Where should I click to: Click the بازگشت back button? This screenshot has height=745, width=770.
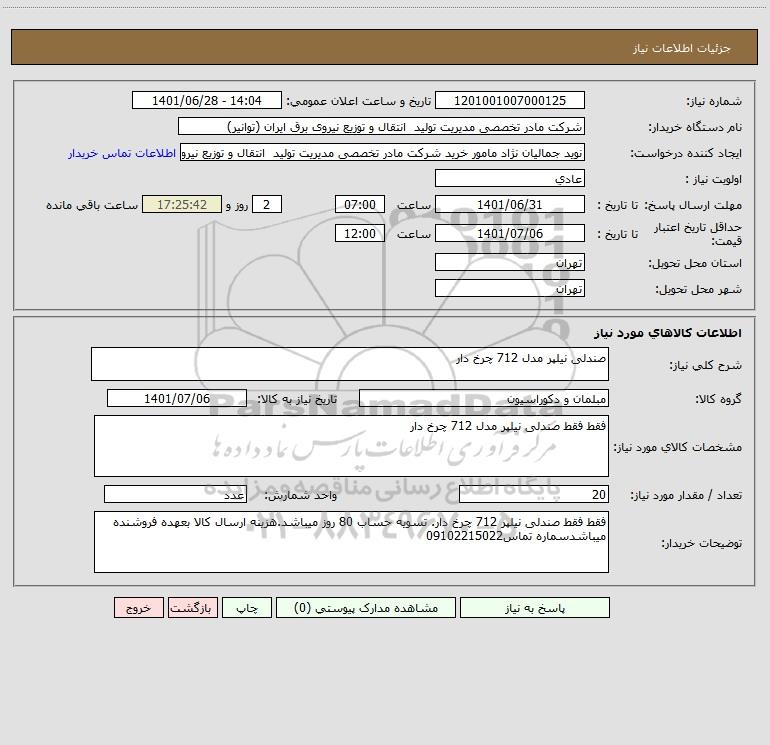(x=192, y=607)
